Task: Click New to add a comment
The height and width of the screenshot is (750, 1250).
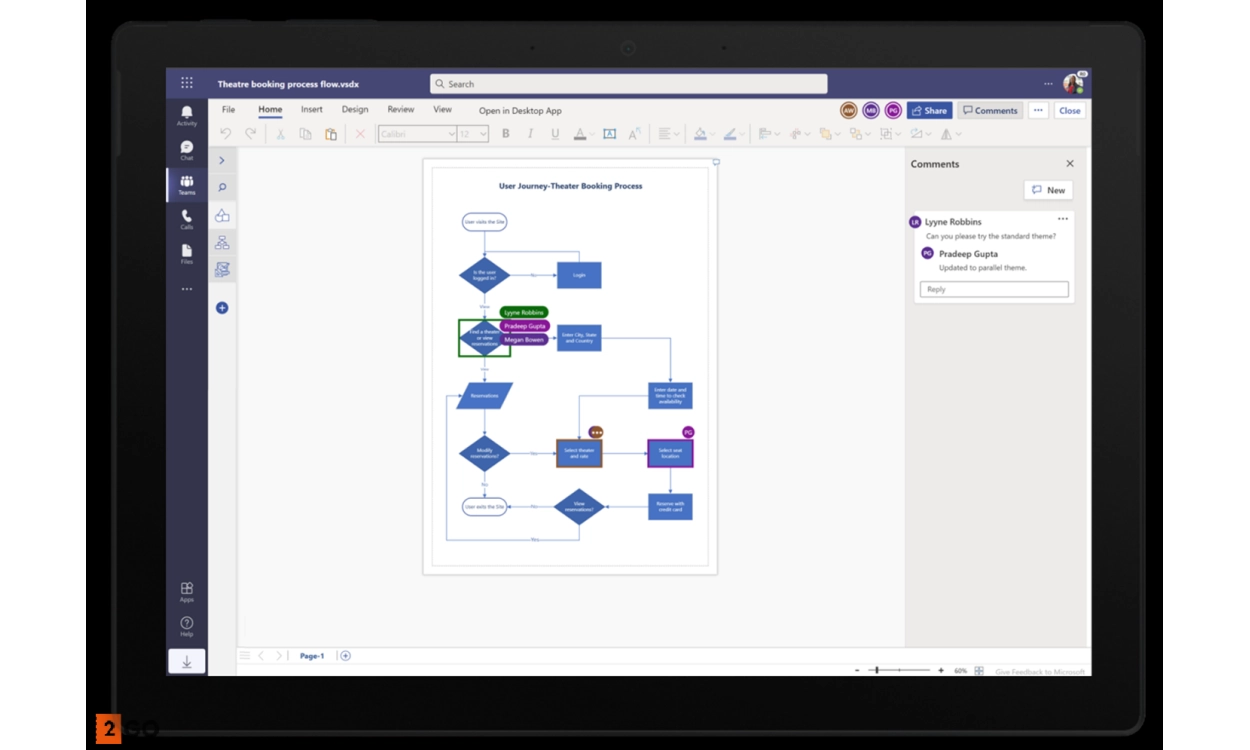Action: (x=1048, y=190)
